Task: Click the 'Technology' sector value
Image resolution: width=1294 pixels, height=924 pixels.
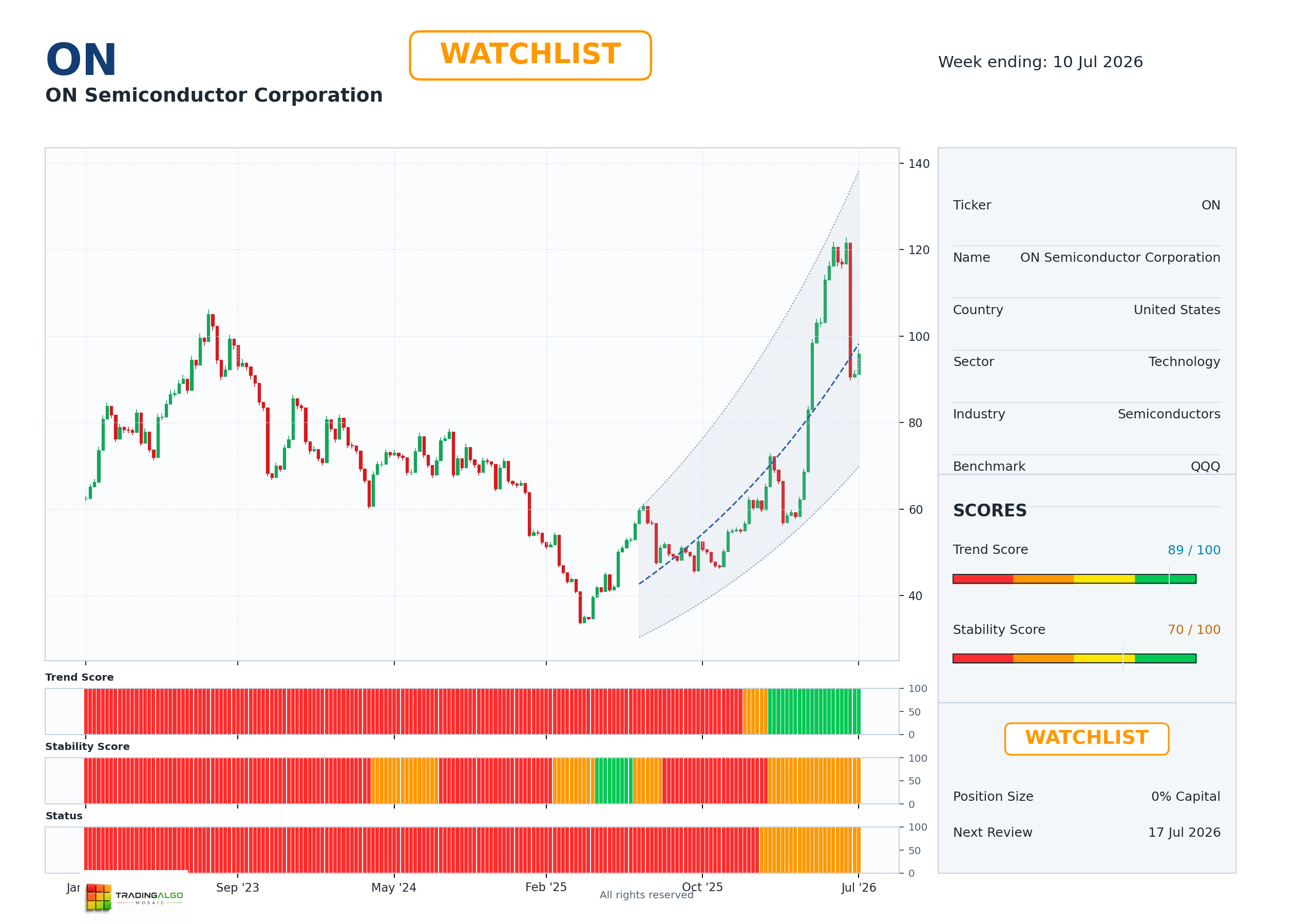Action: coord(1184,362)
